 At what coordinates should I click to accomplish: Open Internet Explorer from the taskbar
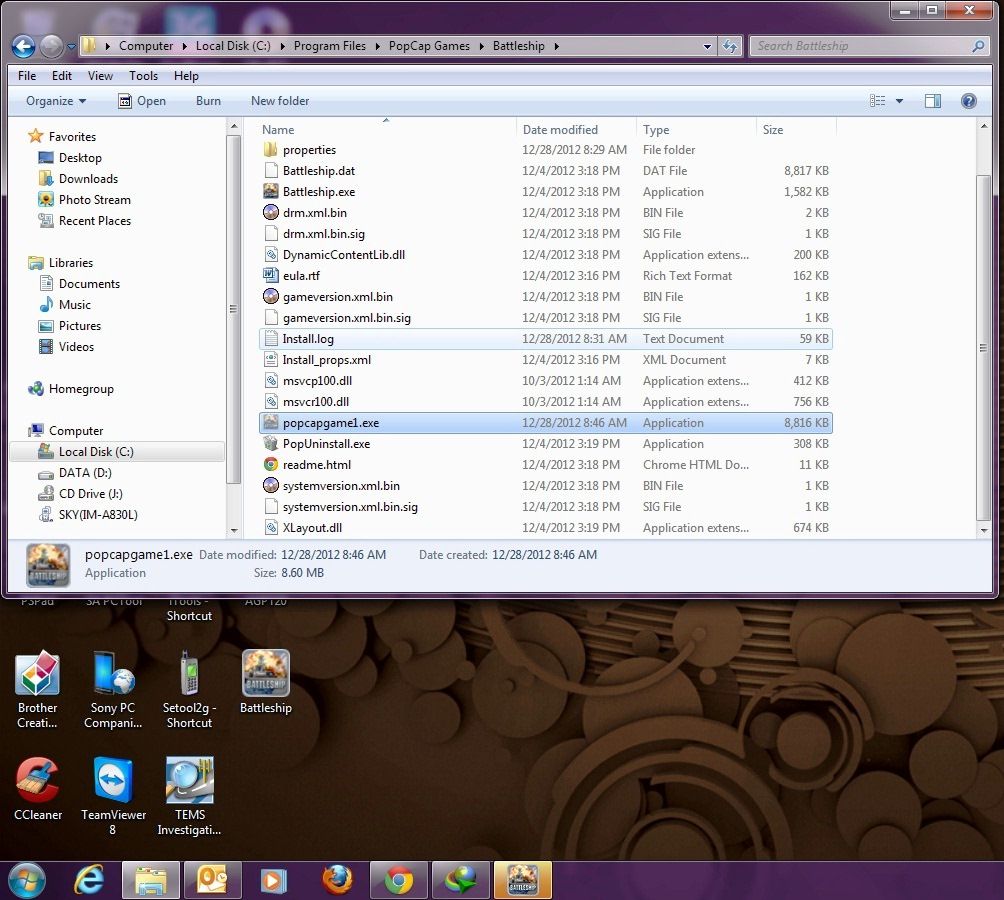[89, 881]
